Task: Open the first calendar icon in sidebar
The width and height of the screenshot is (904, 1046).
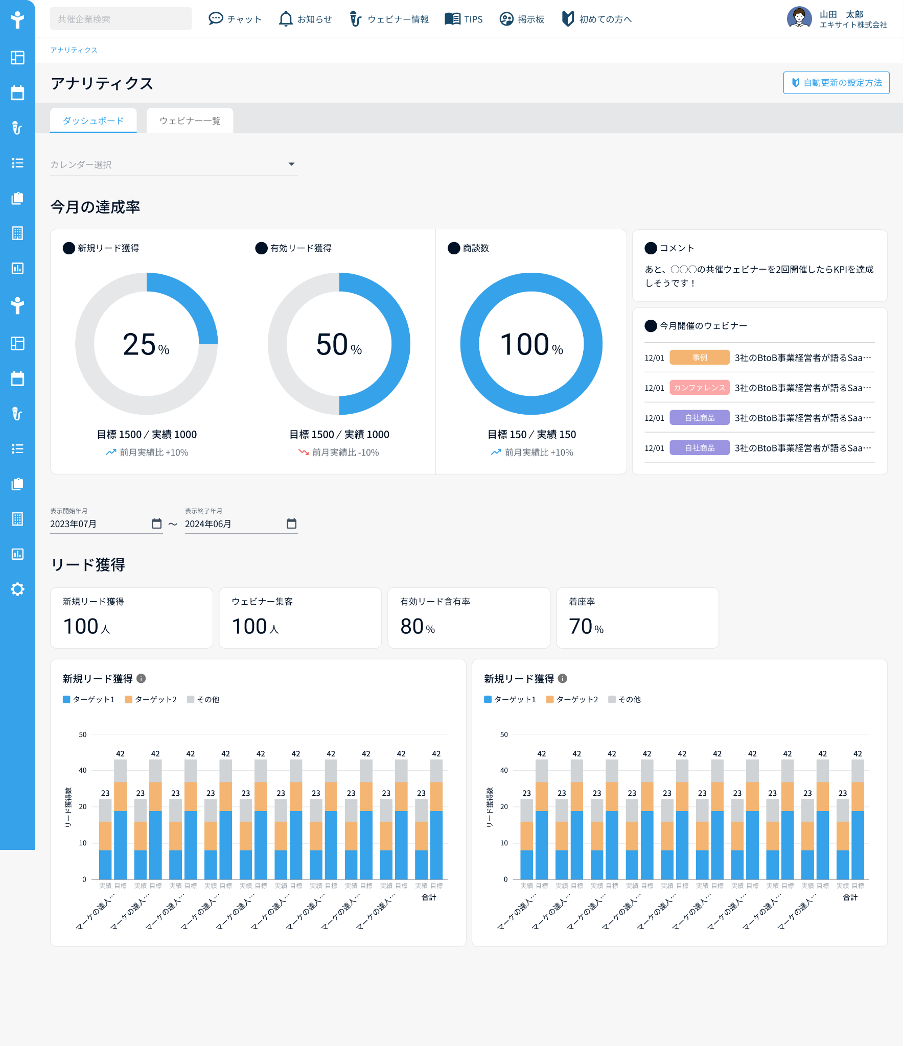Action: (17, 93)
